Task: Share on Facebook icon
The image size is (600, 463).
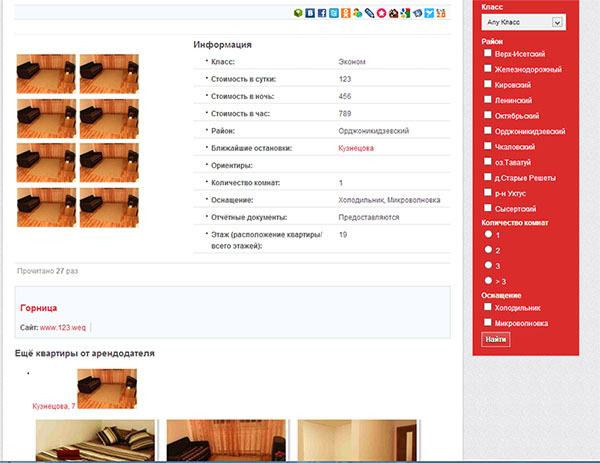Action: 322,13
